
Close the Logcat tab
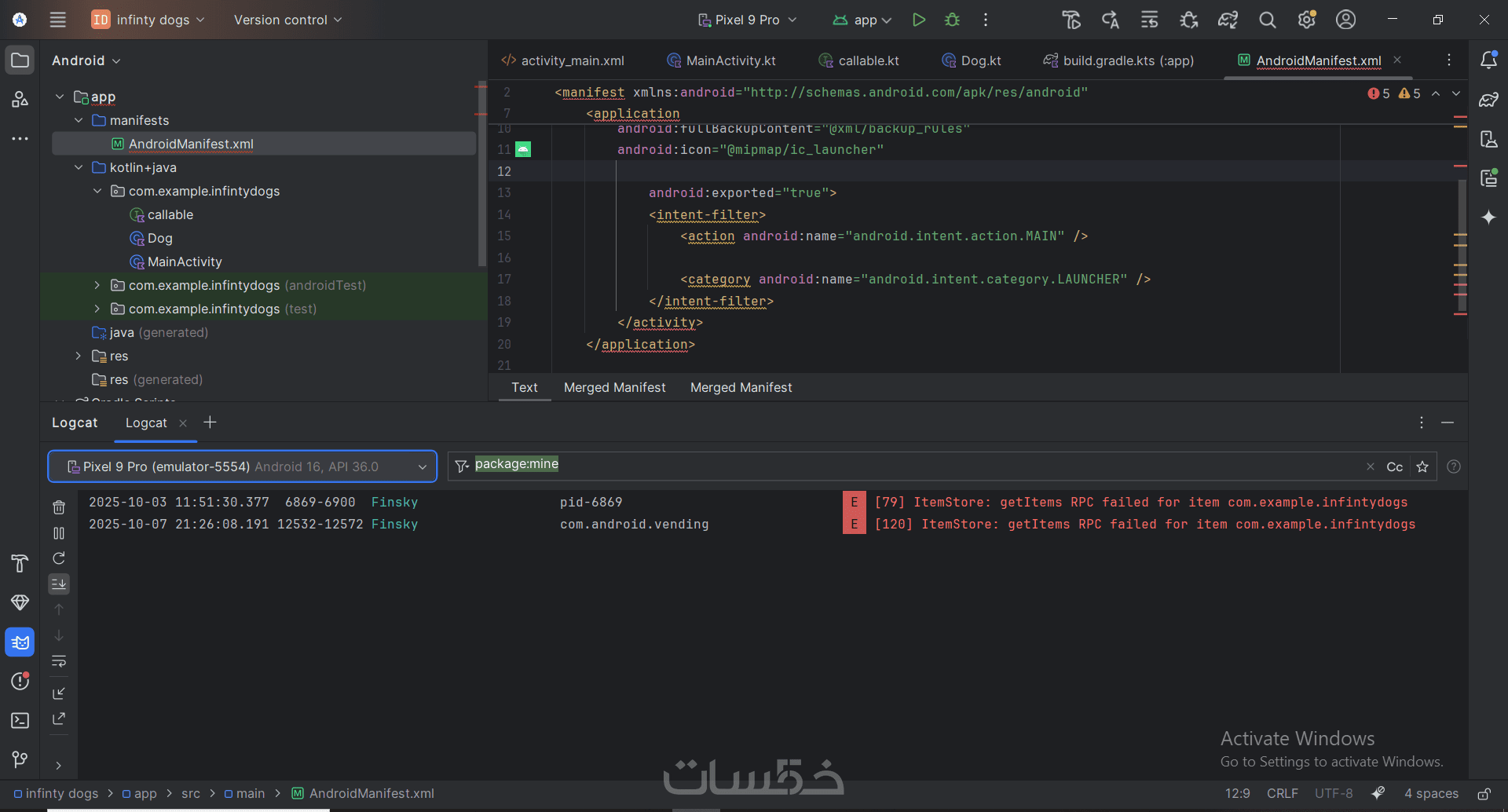[183, 423]
